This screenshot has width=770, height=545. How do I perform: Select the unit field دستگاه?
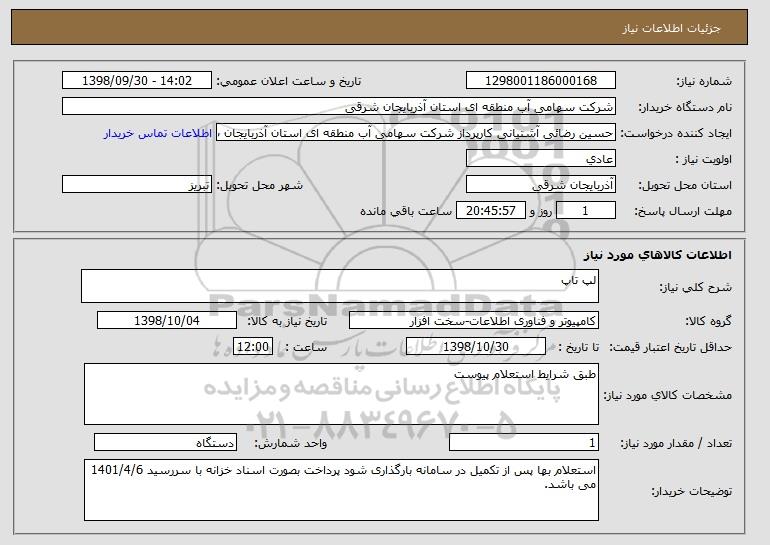[165, 442]
